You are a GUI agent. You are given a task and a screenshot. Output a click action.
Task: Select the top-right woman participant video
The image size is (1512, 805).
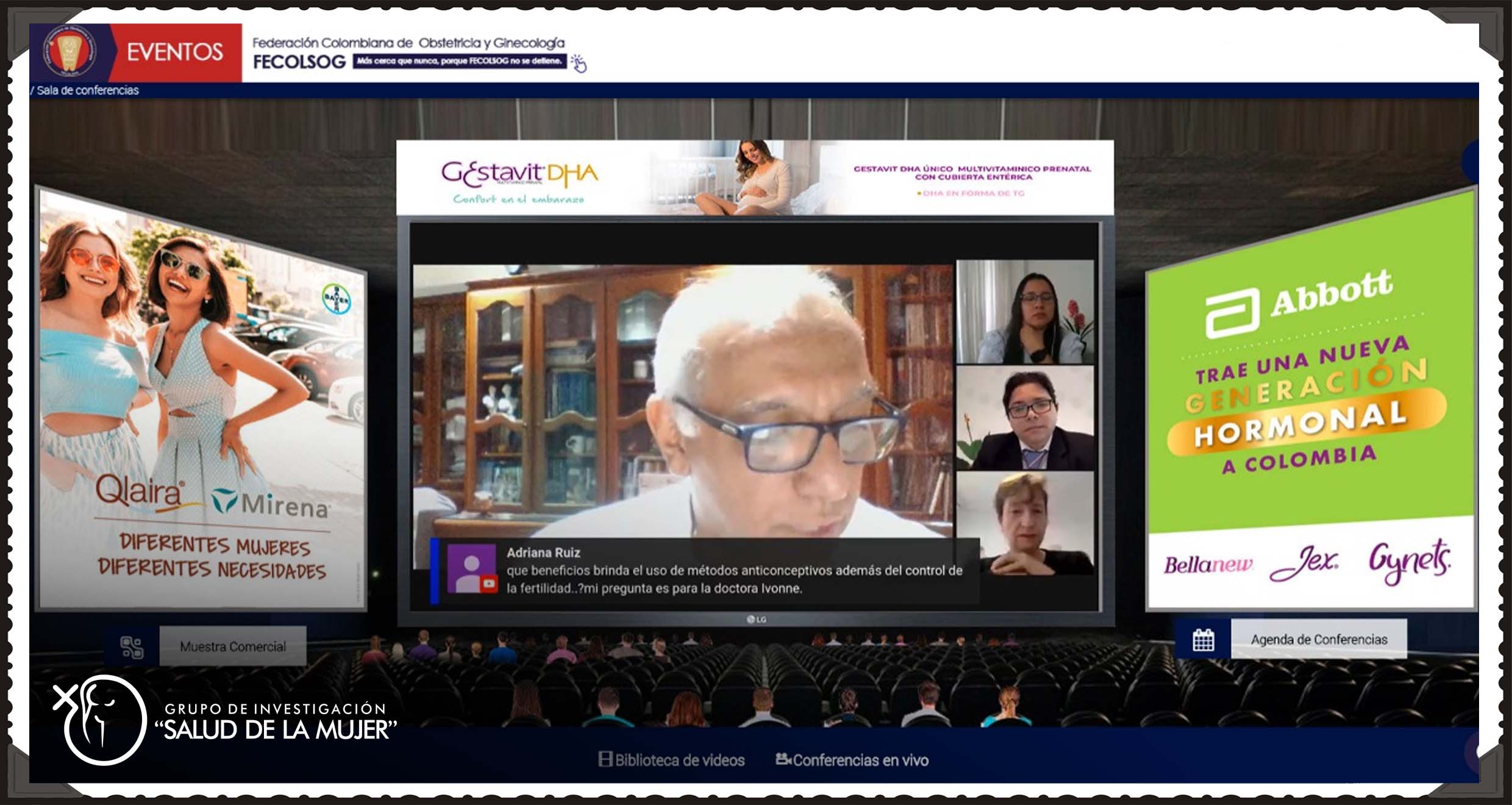coord(1025,312)
